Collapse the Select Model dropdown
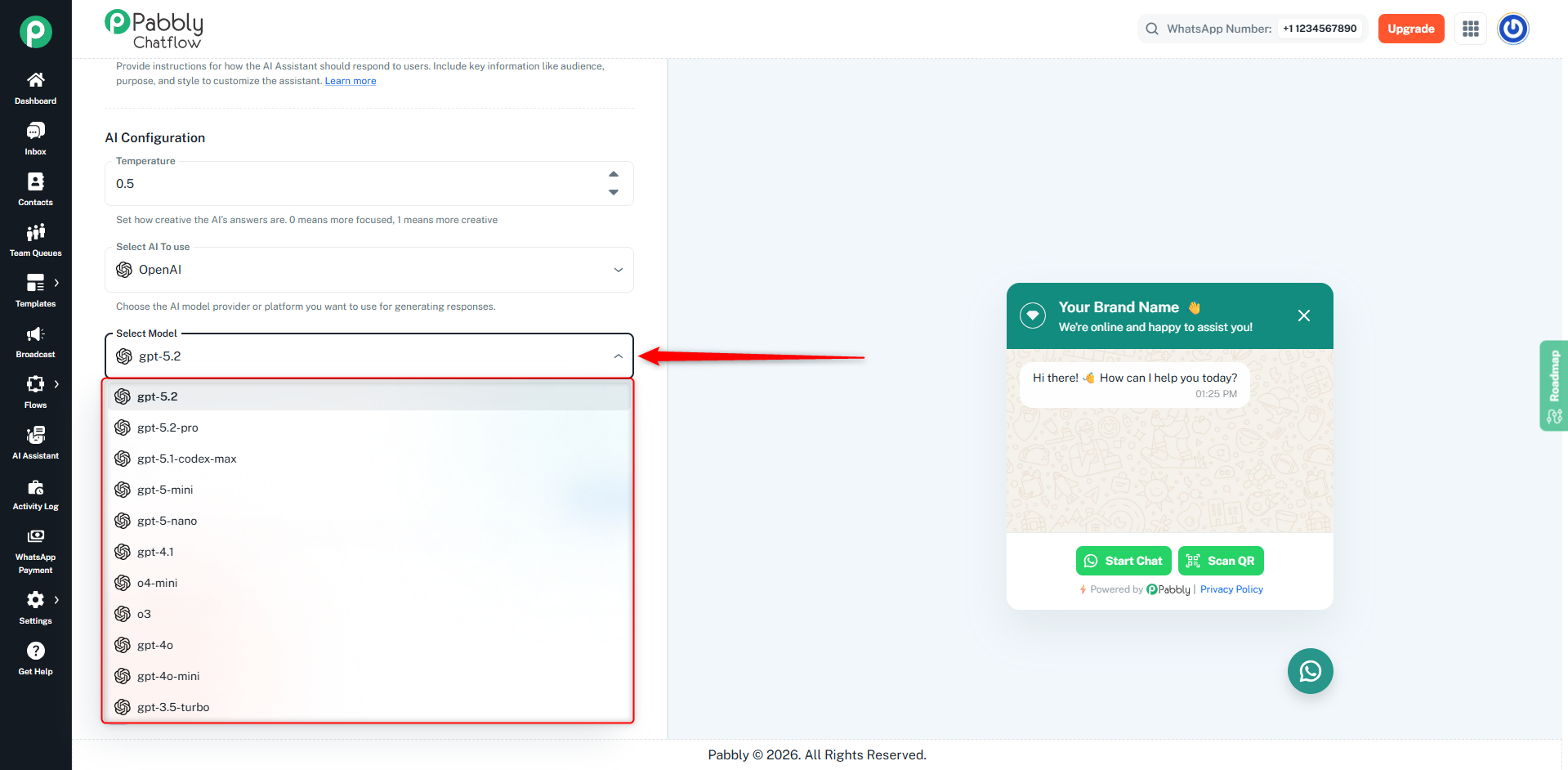 pos(619,356)
